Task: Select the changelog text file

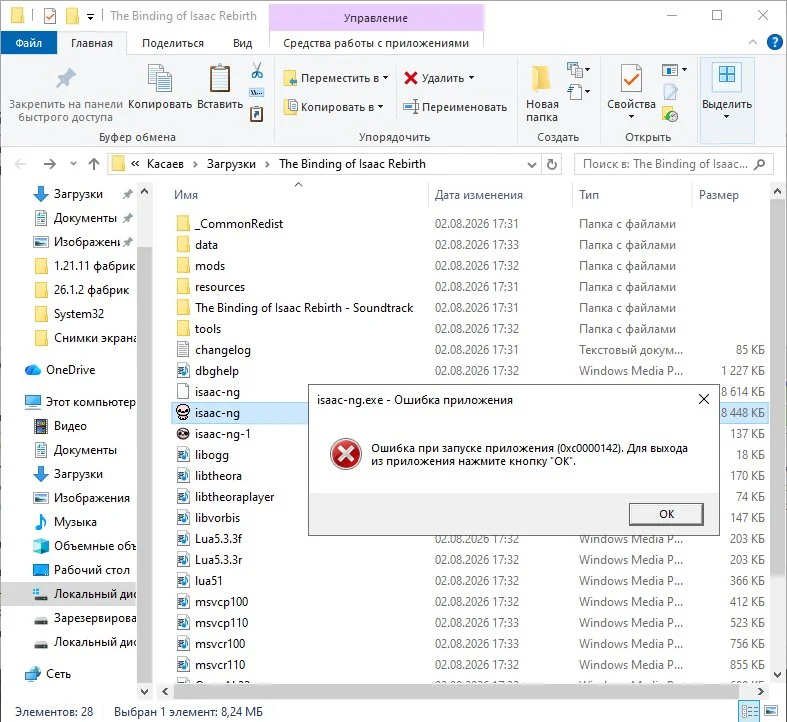Action: pos(222,350)
